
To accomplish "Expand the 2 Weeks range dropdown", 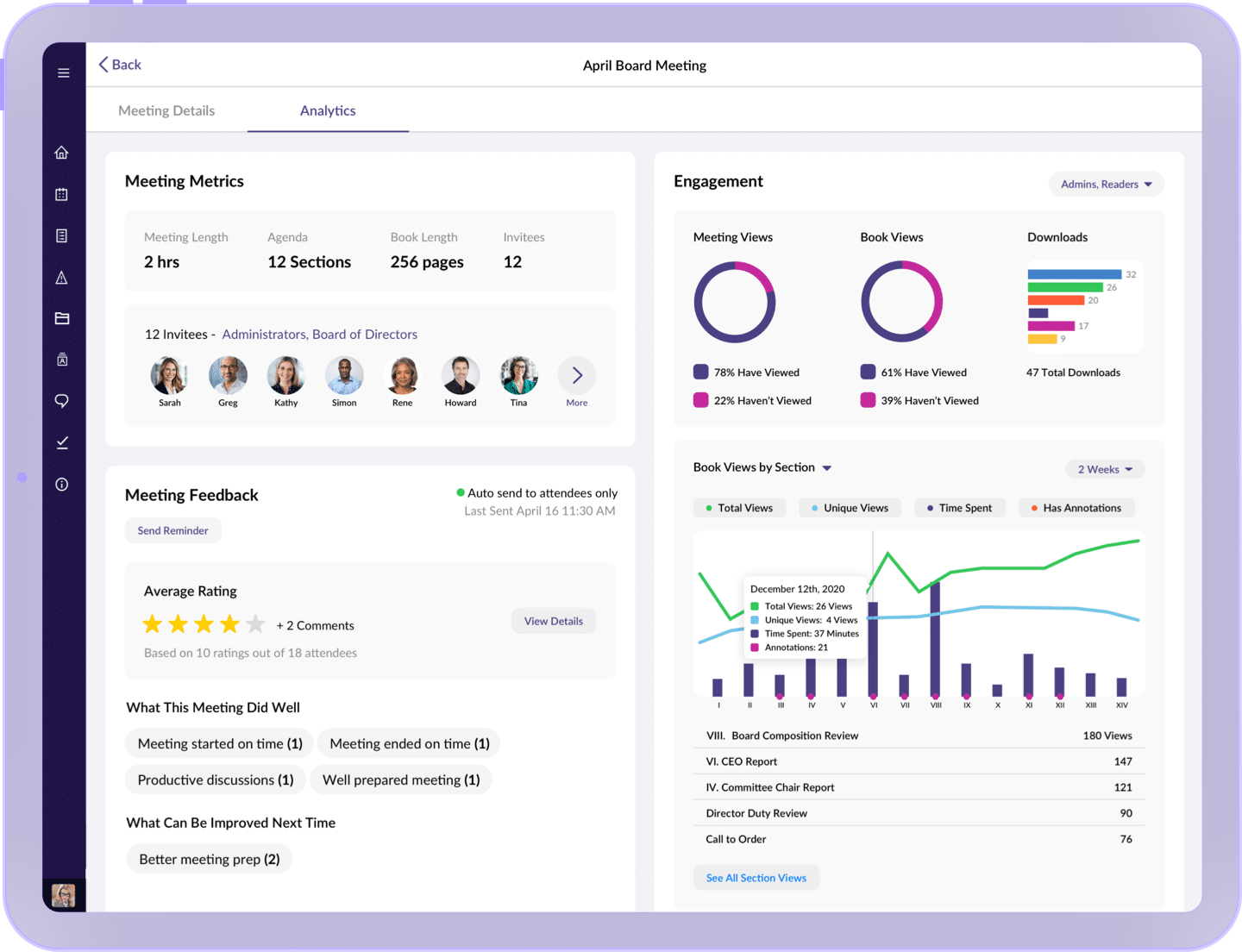I will tap(1105, 469).
